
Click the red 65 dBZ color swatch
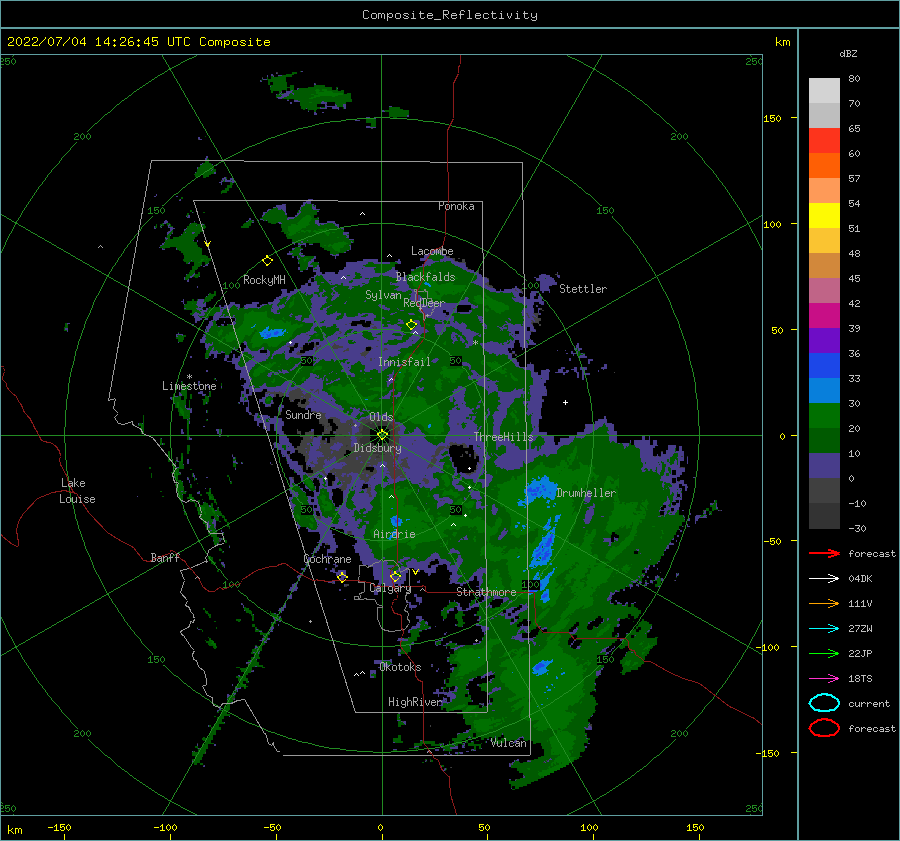[824, 141]
